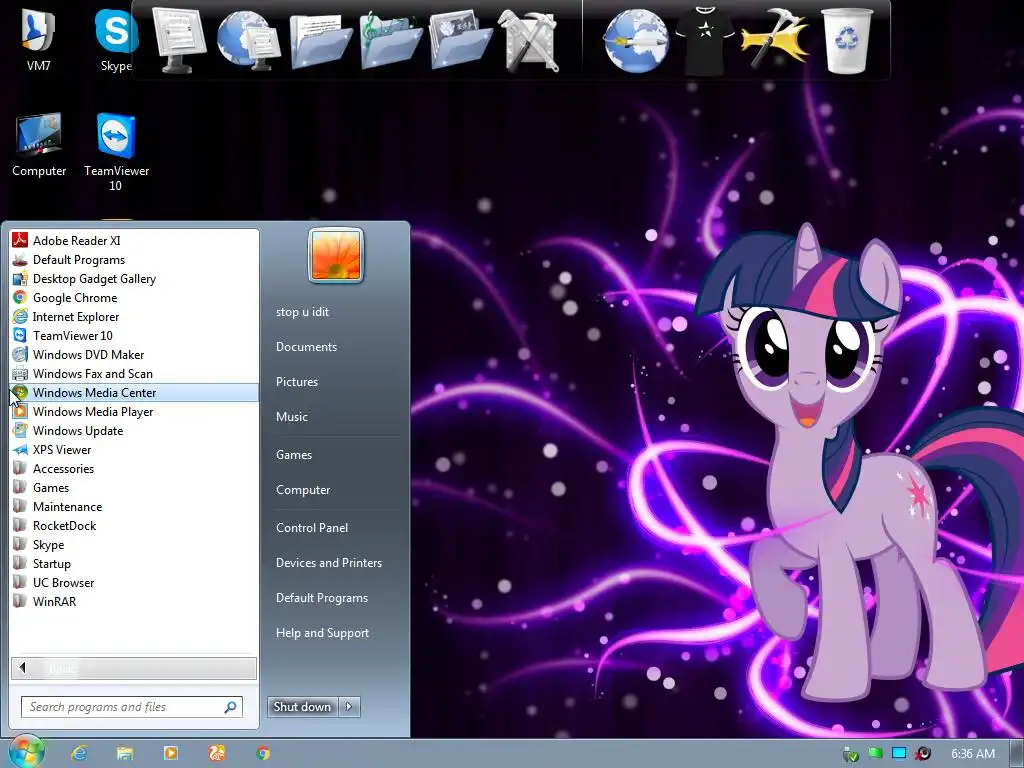Click the Shut down button
Viewport: 1024px width, 768px height.
pyautogui.click(x=302, y=707)
